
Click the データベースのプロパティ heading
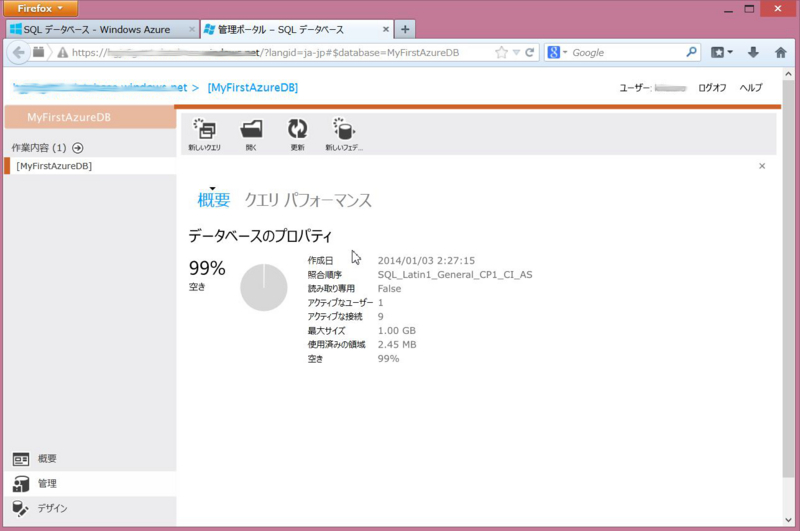click(x=260, y=236)
